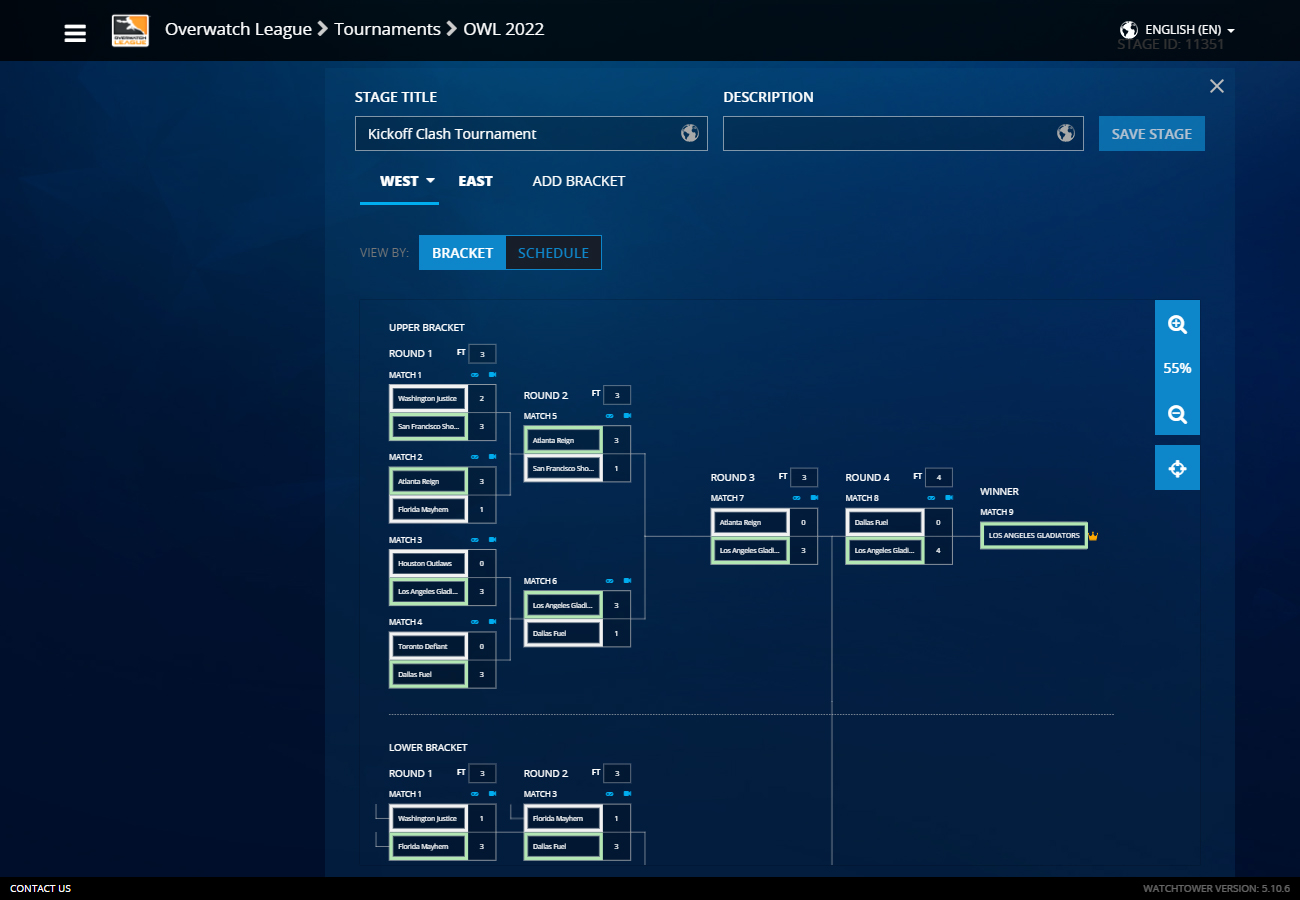Click the camera icon for Match 4

[492, 622]
